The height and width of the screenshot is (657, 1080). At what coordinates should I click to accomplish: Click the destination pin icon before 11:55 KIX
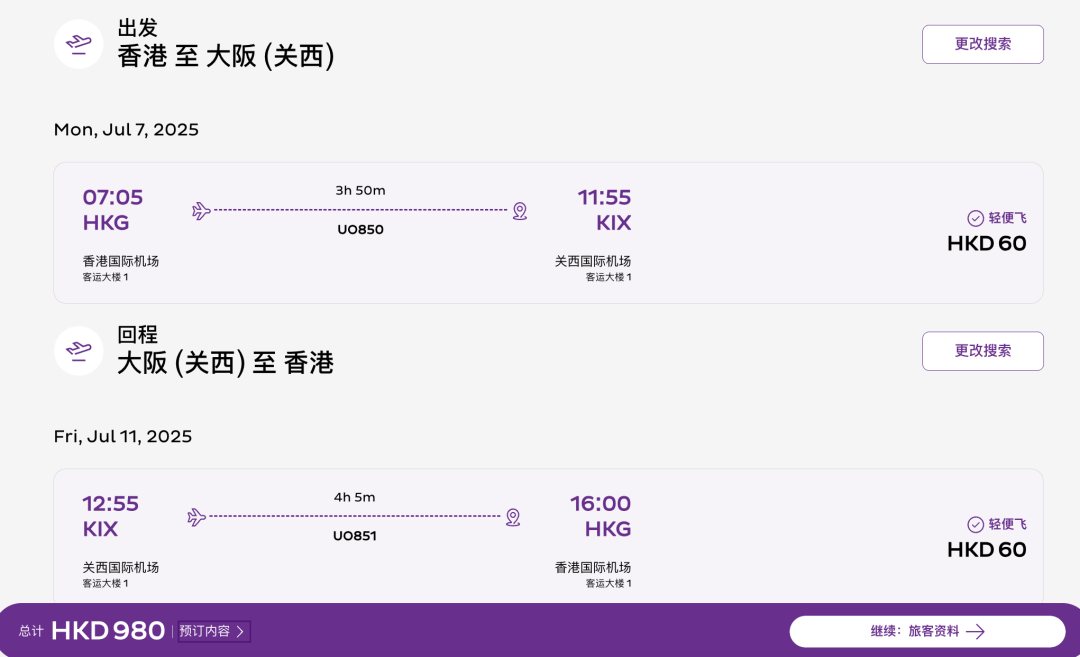click(520, 211)
